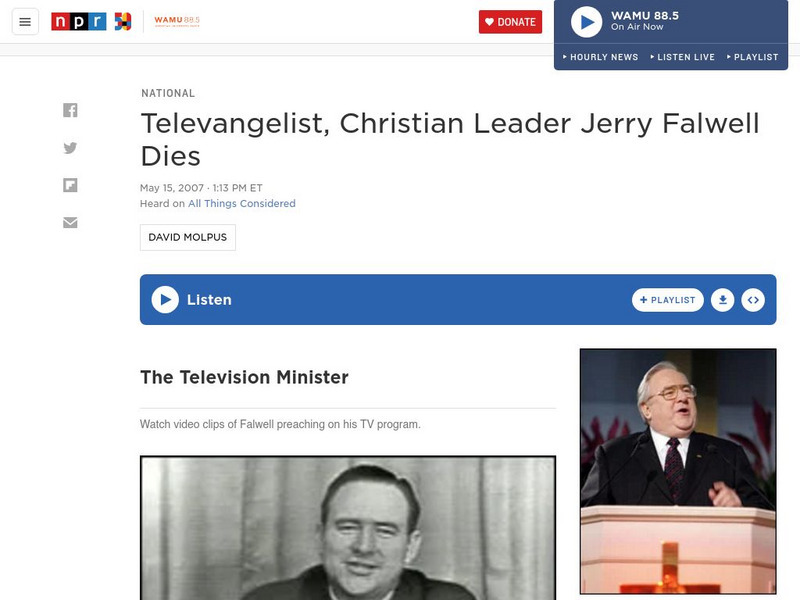
Task: Add story to playlist
Action: pyautogui.click(x=667, y=300)
